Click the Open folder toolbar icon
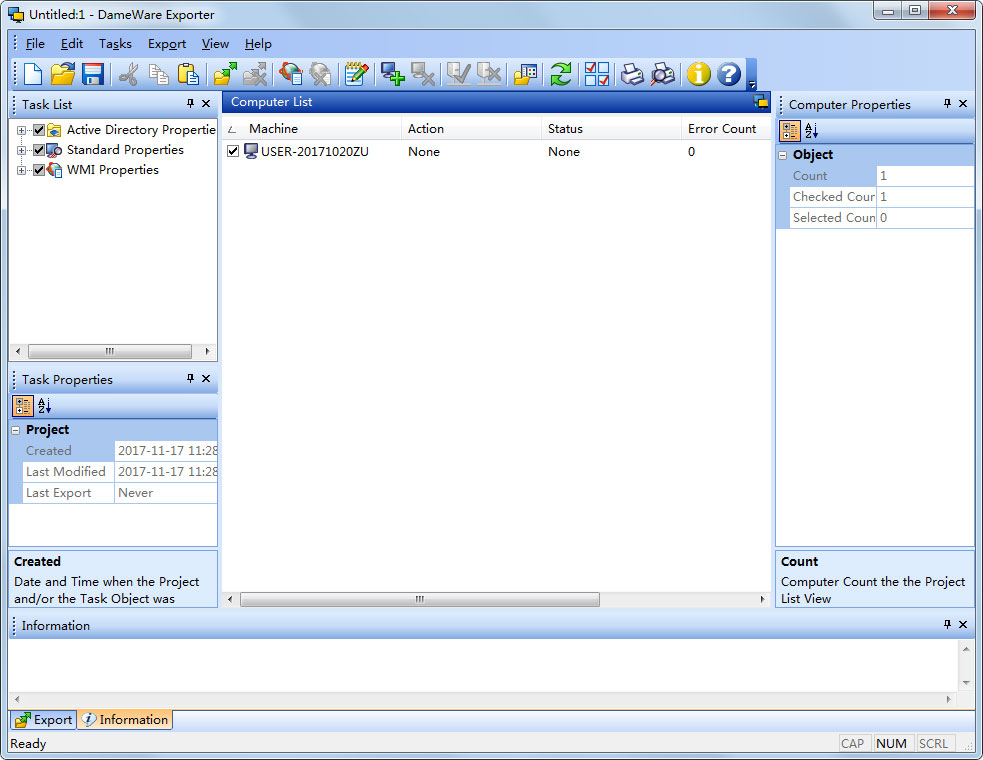The height and width of the screenshot is (760, 983). (63, 74)
